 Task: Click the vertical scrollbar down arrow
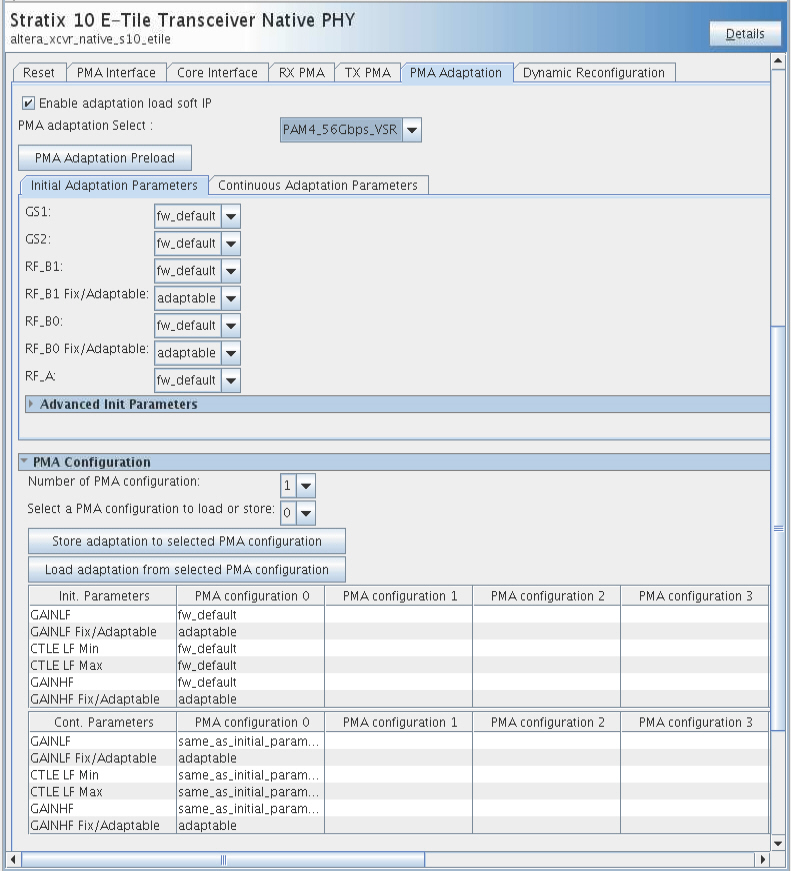click(778, 843)
